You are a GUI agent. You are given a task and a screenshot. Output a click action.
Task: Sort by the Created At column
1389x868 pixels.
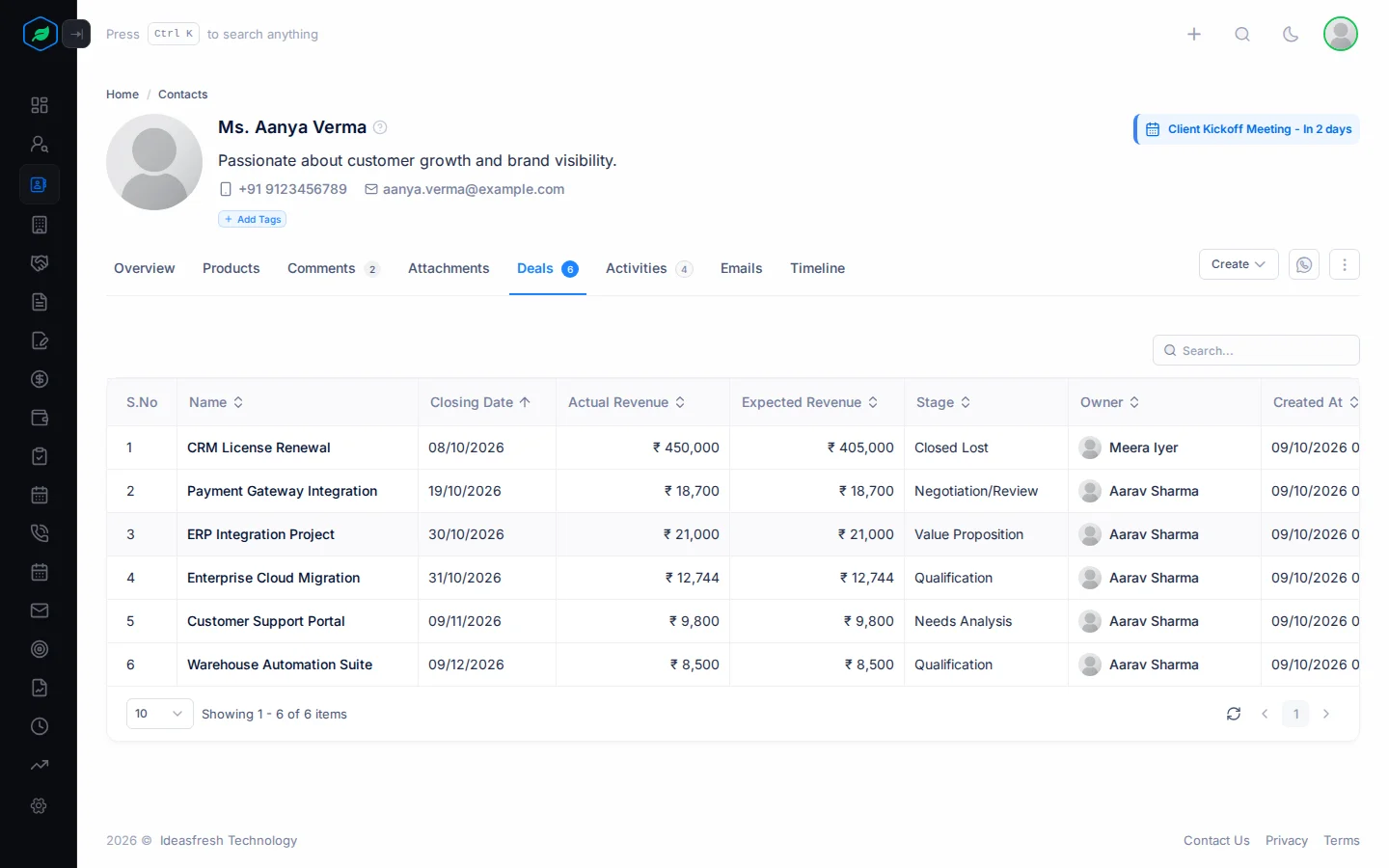pyautogui.click(x=1316, y=402)
